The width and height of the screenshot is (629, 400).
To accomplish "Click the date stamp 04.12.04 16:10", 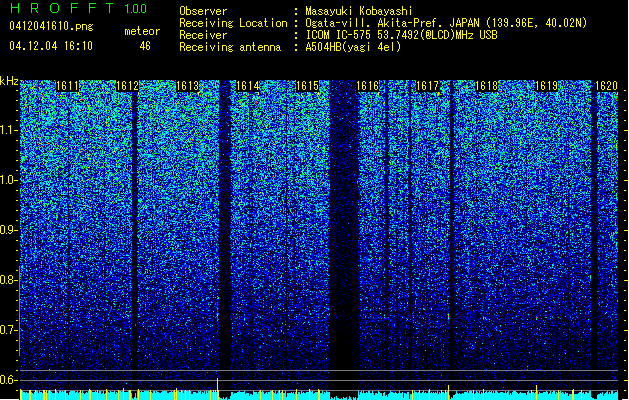I will pos(51,46).
